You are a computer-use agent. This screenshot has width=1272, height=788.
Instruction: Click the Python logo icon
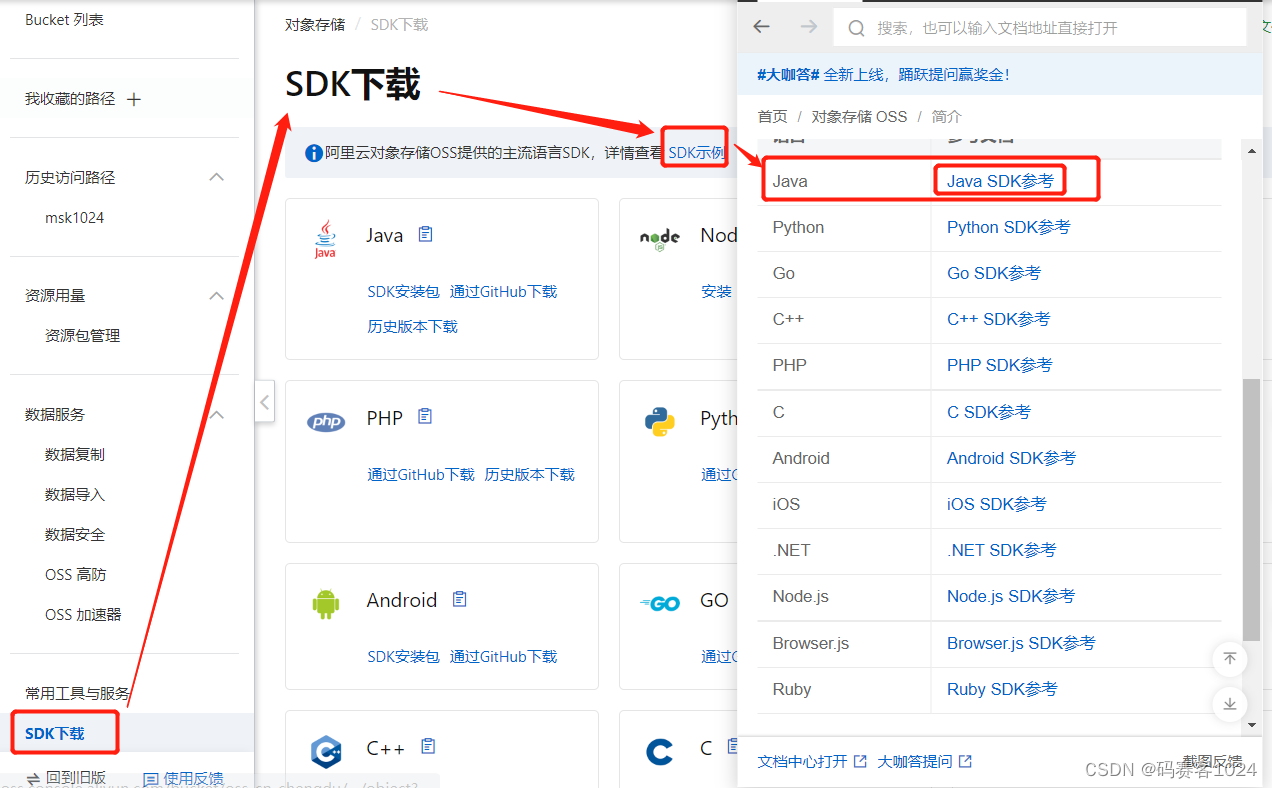point(660,422)
